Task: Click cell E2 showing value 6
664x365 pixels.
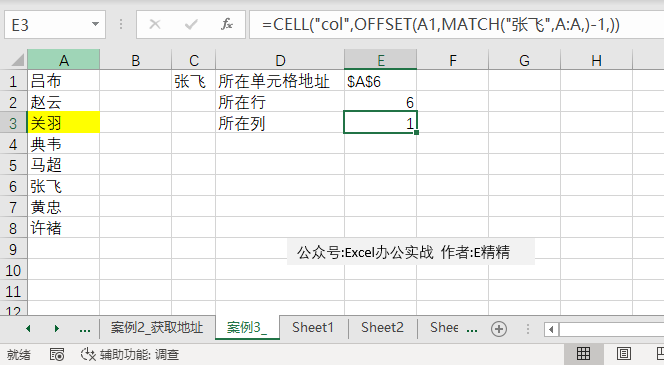Action: (x=380, y=102)
